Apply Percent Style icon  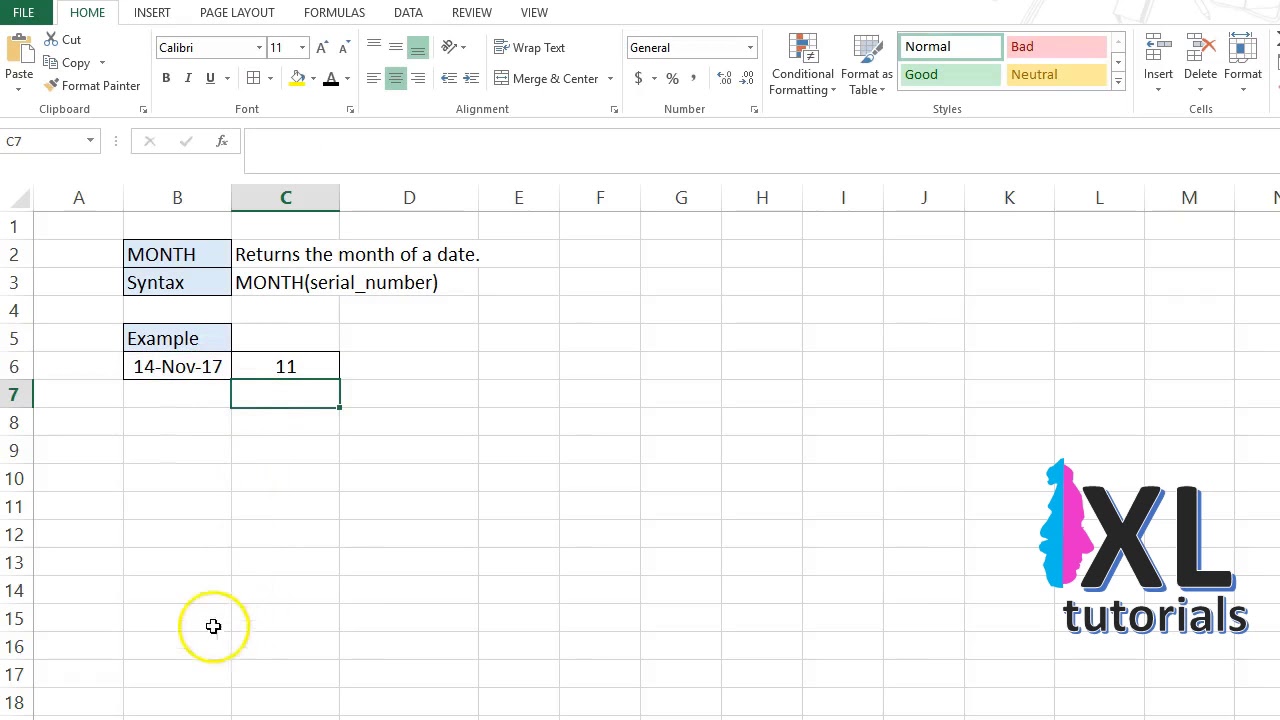pyautogui.click(x=672, y=78)
